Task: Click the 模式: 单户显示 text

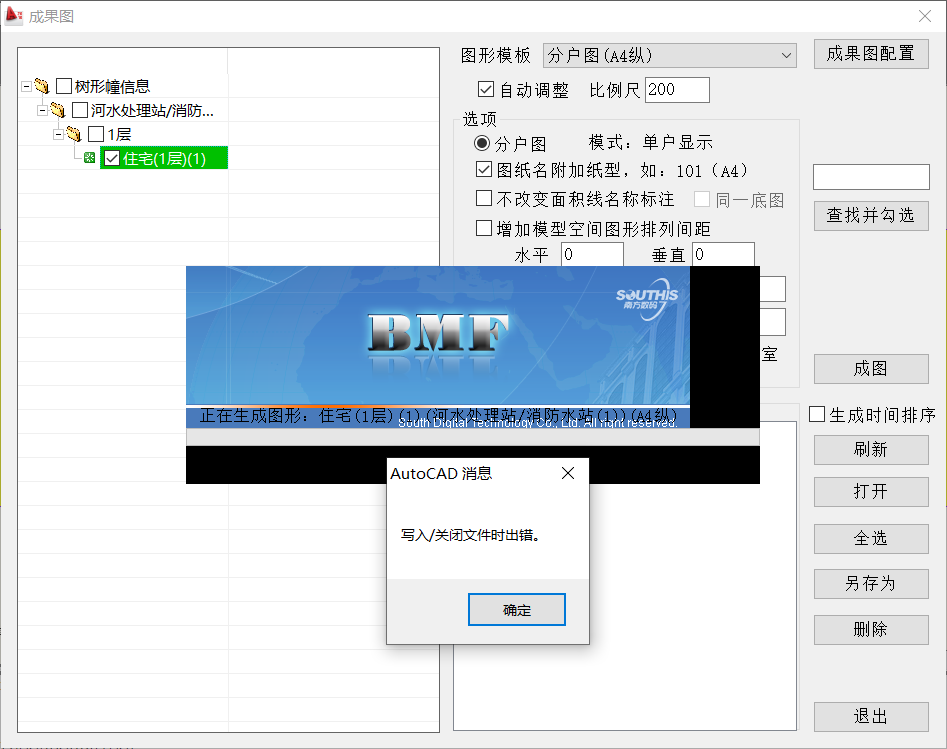Action: (x=650, y=143)
